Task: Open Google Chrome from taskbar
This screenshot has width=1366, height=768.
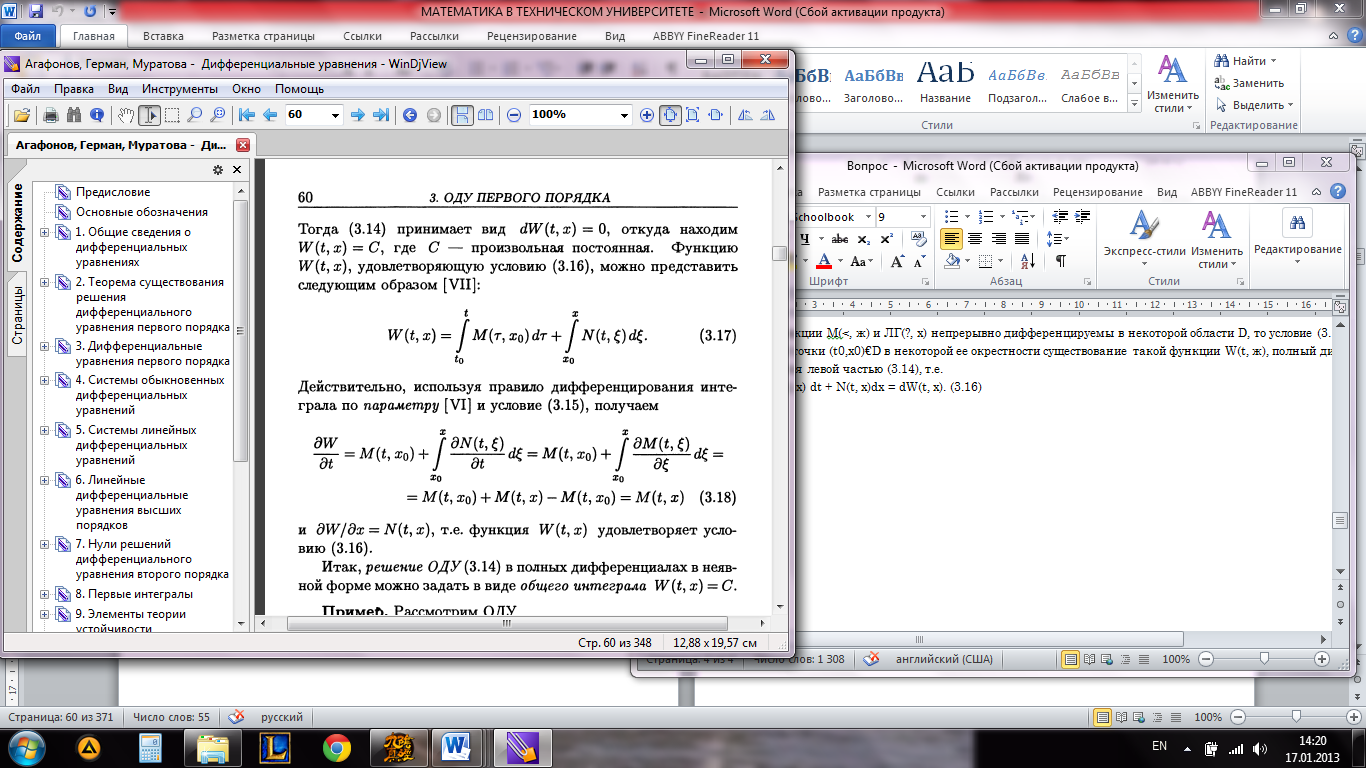Action: click(337, 746)
